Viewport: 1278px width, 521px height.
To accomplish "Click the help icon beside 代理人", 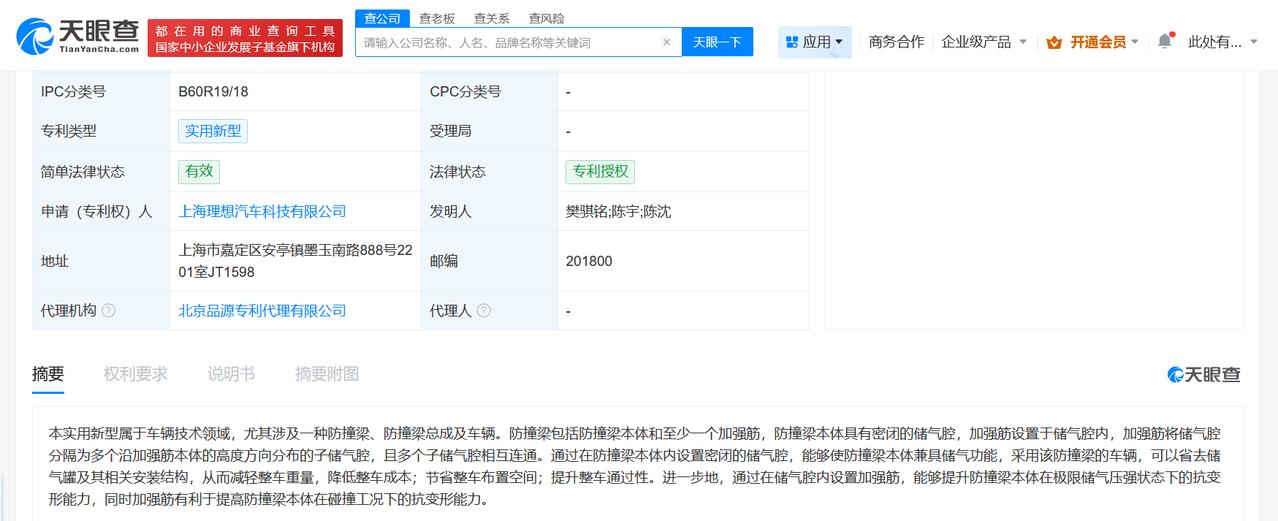I will 483,311.
